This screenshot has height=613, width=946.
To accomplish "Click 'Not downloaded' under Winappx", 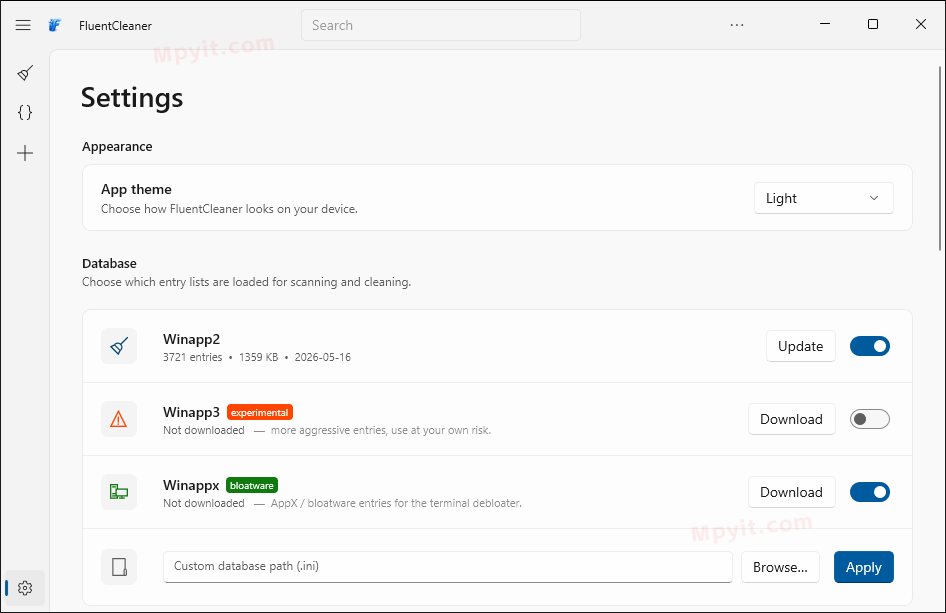I will click(x=204, y=503).
